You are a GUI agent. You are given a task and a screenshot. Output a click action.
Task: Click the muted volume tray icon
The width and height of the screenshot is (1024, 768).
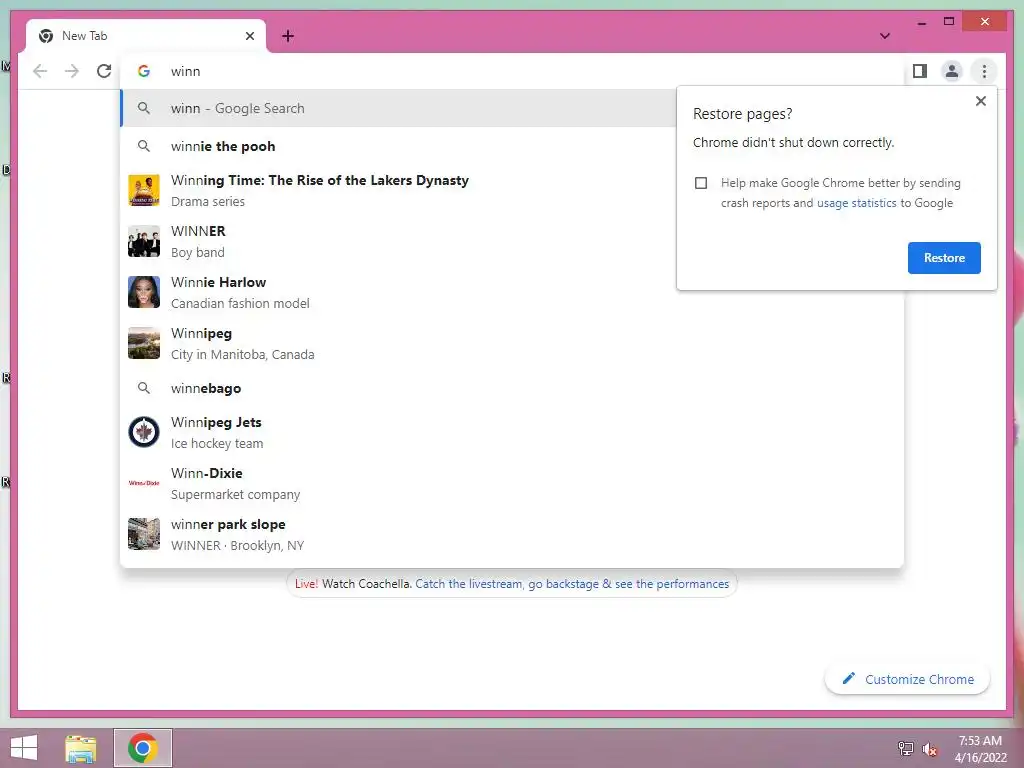(929, 749)
